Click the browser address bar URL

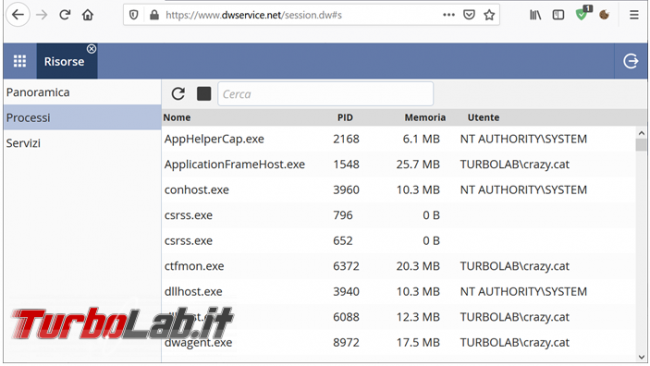[x=254, y=15]
